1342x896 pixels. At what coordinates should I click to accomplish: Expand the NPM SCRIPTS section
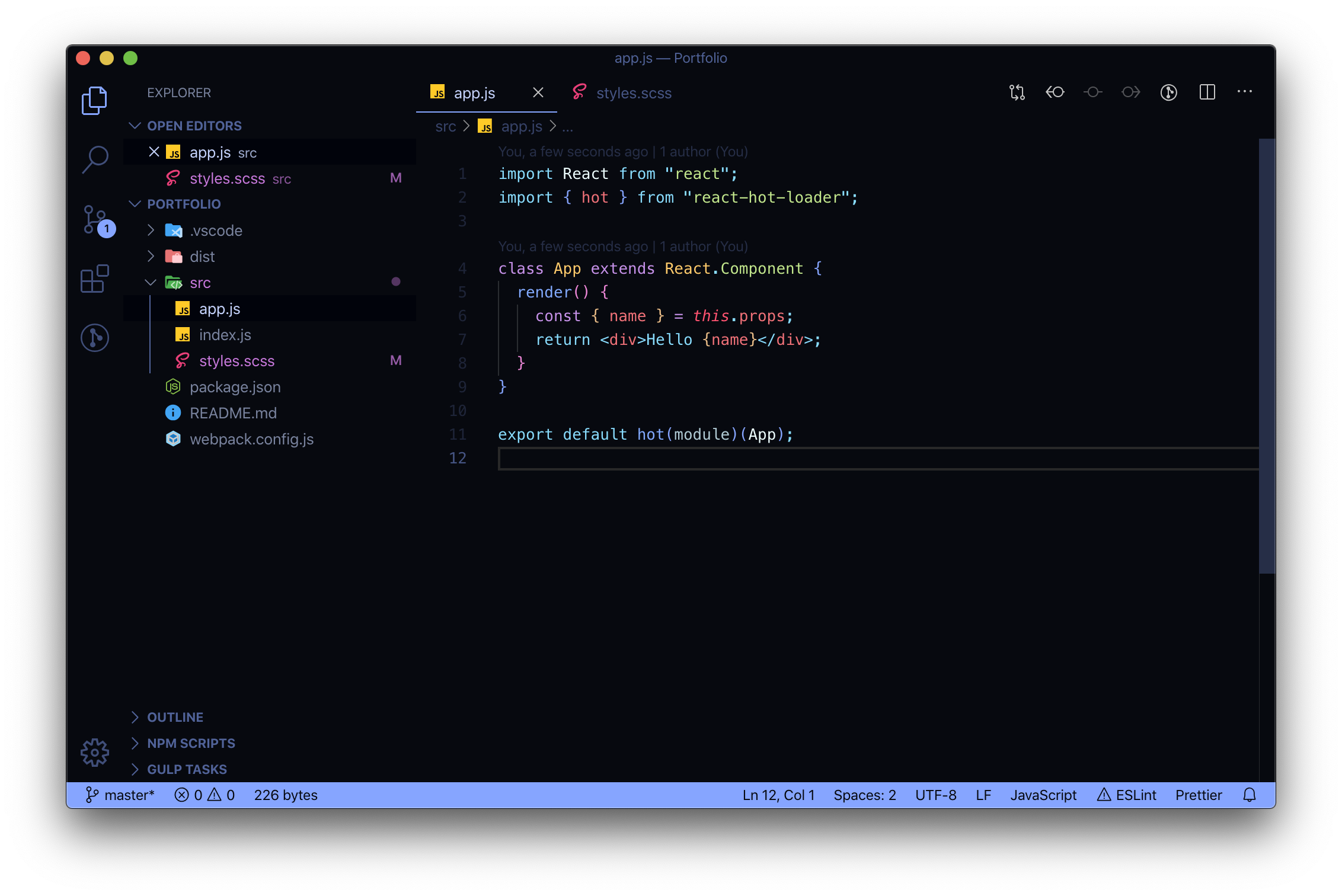[x=190, y=743]
